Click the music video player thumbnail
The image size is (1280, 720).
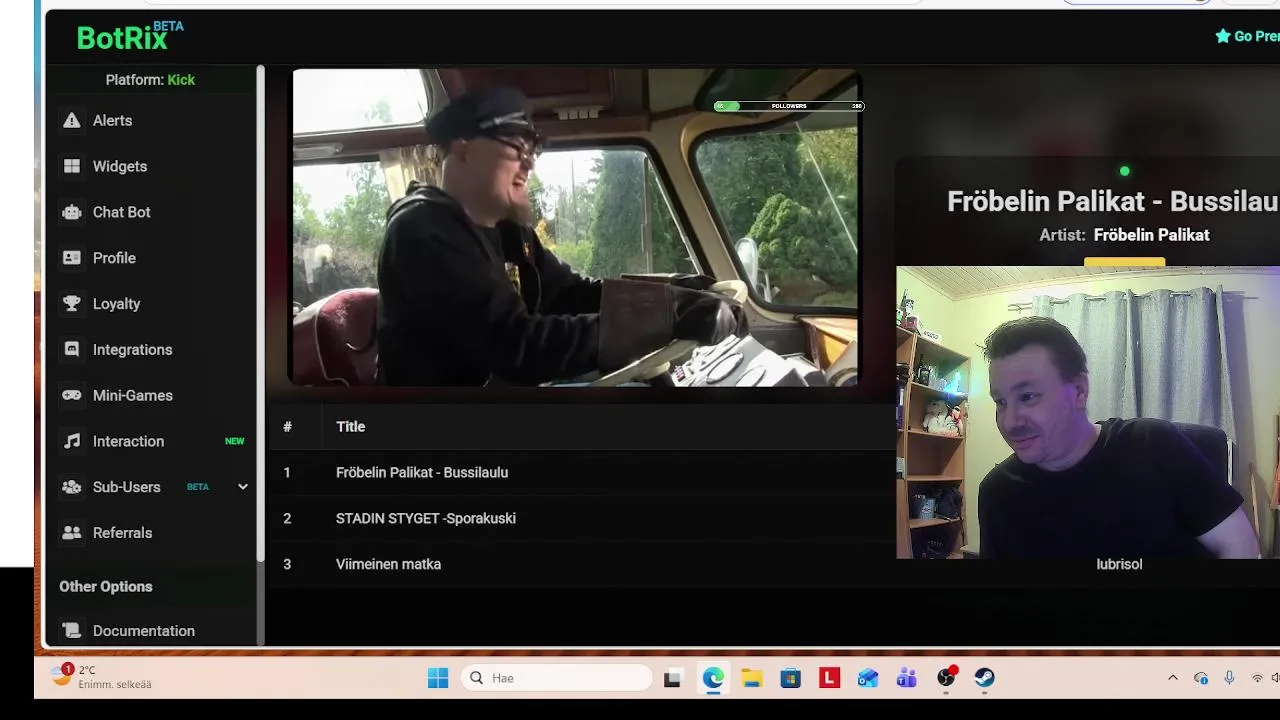click(x=575, y=227)
